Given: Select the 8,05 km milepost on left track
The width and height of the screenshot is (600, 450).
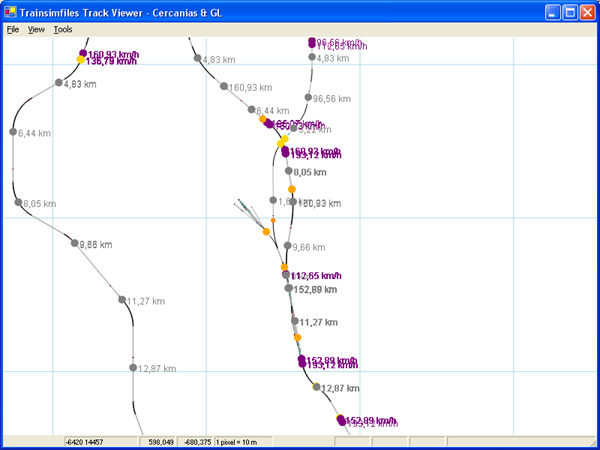Looking at the screenshot, I should 18,203.
